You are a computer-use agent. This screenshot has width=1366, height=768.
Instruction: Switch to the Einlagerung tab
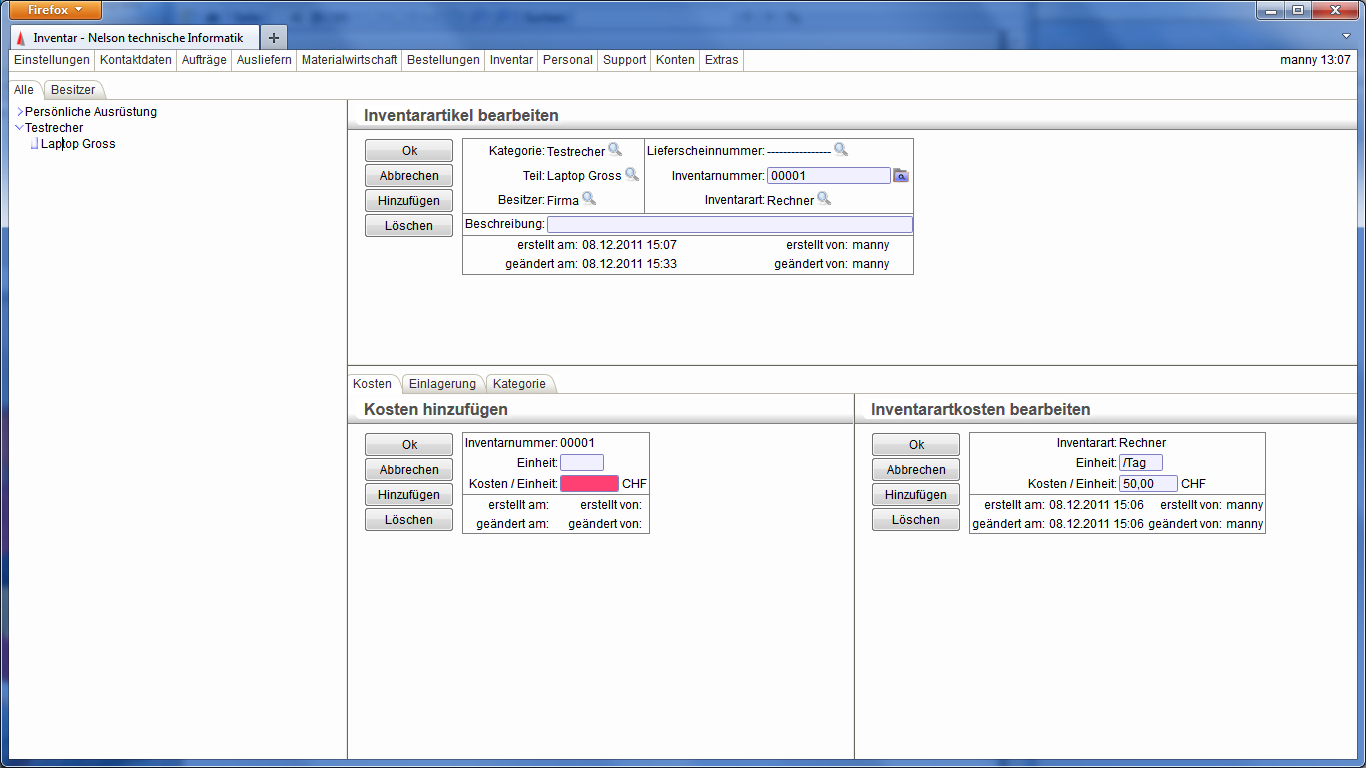[x=442, y=384]
